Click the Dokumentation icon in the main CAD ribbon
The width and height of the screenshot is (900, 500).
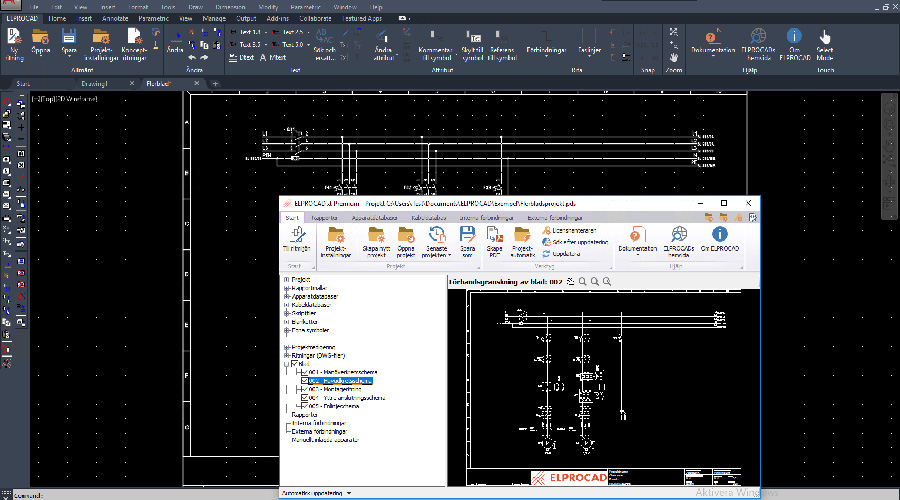pyautogui.click(x=713, y=37)
